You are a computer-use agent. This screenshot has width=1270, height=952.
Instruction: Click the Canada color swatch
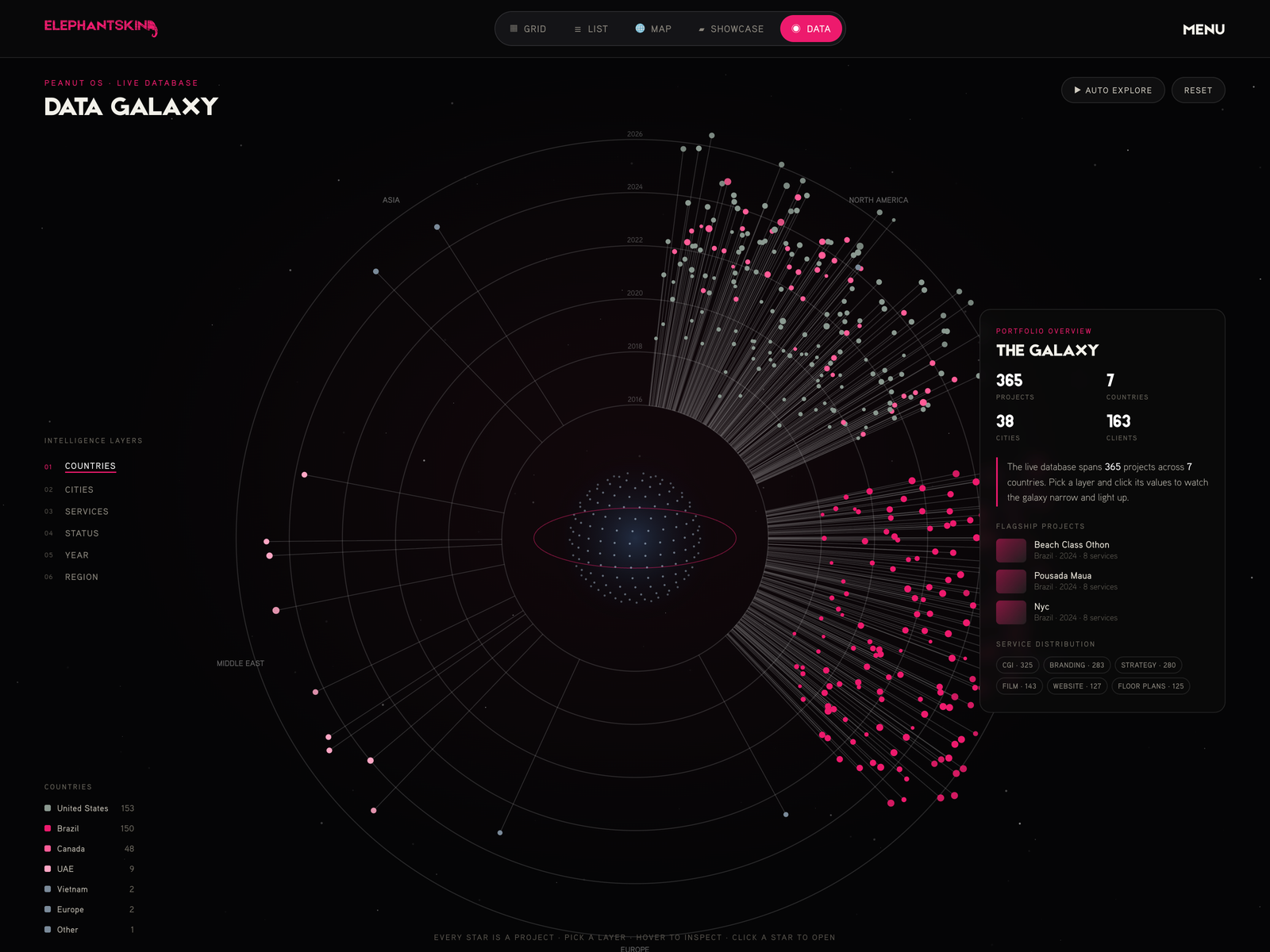[x=48, y=849]
